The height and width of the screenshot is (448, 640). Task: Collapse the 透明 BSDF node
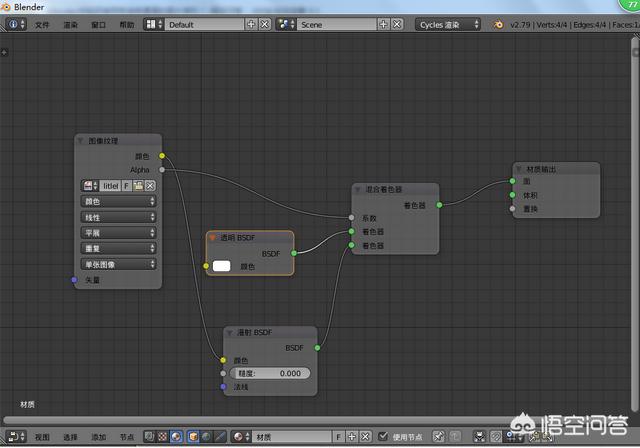[x=212, y=237]
